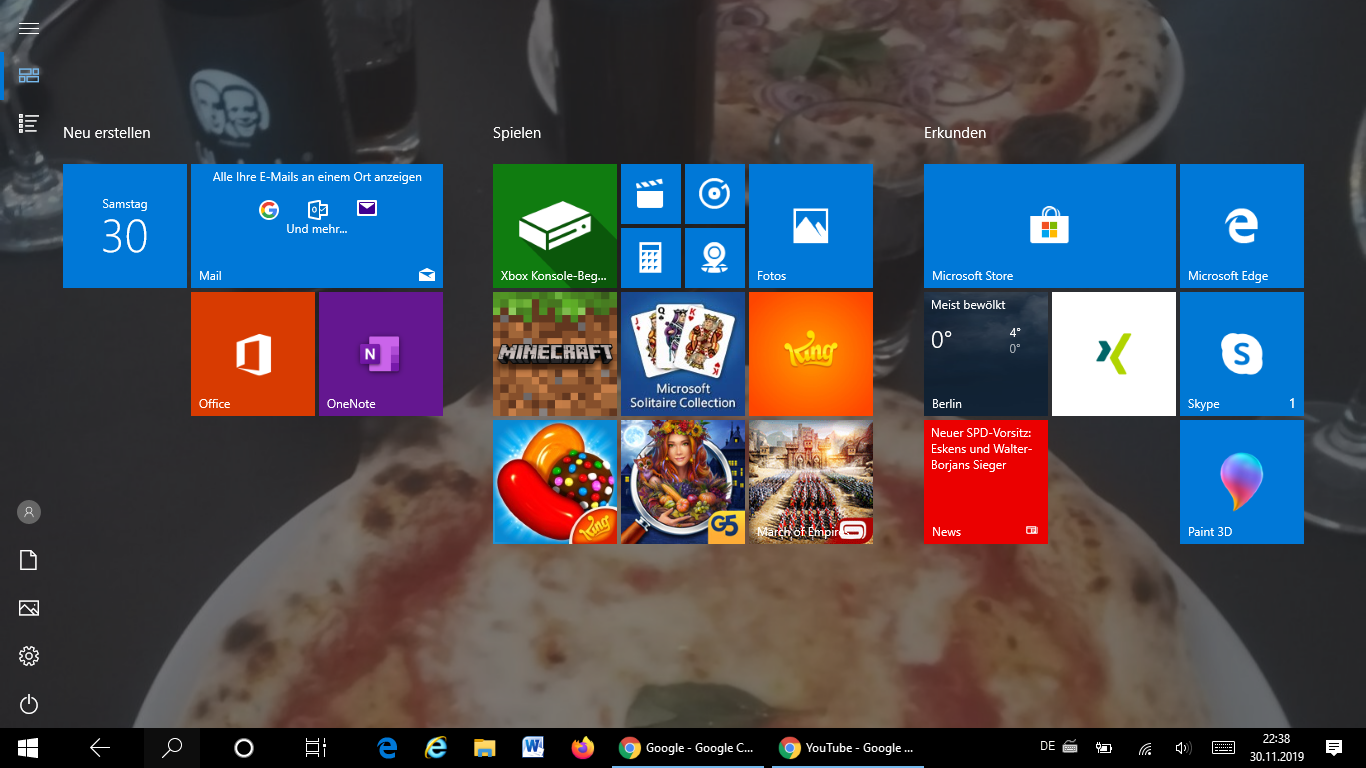Image resolution: width=1366 pixels, height=768 pixels.
Task: Open the Maps small tile
Action: tap(714, 258)
